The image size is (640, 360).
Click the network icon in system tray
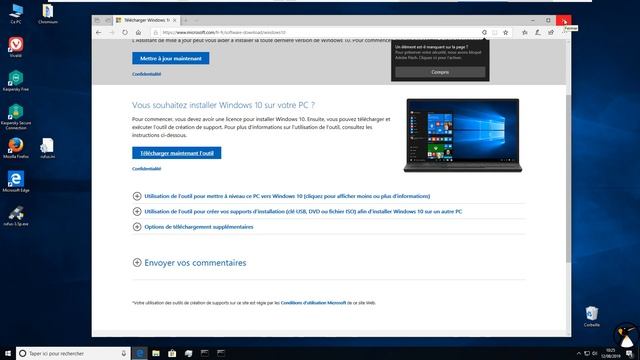pyautogui.click(x=587, y=353)
